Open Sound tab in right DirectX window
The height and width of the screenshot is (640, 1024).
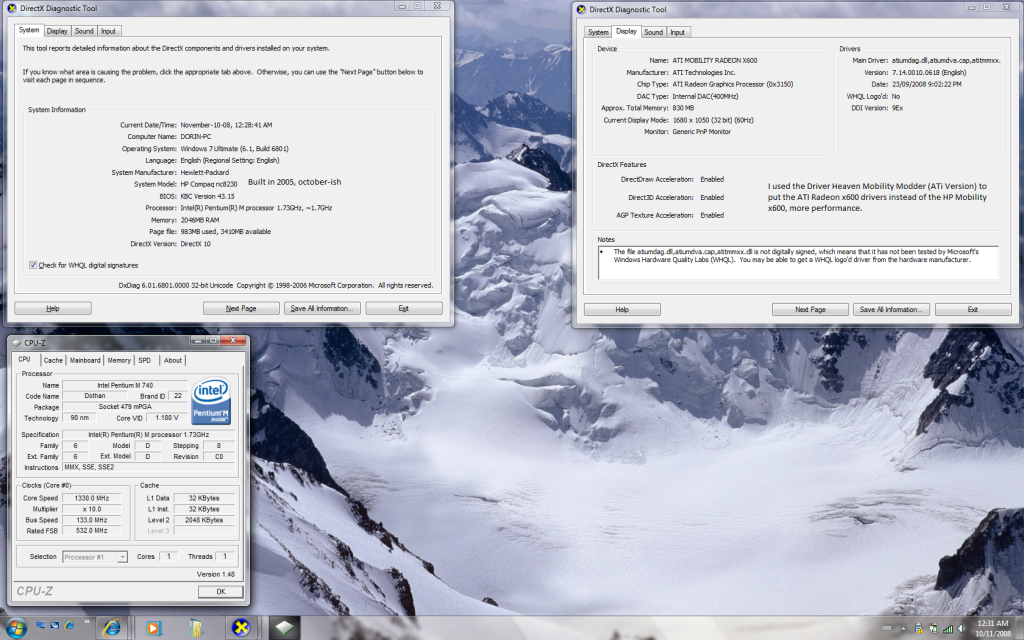654,32
